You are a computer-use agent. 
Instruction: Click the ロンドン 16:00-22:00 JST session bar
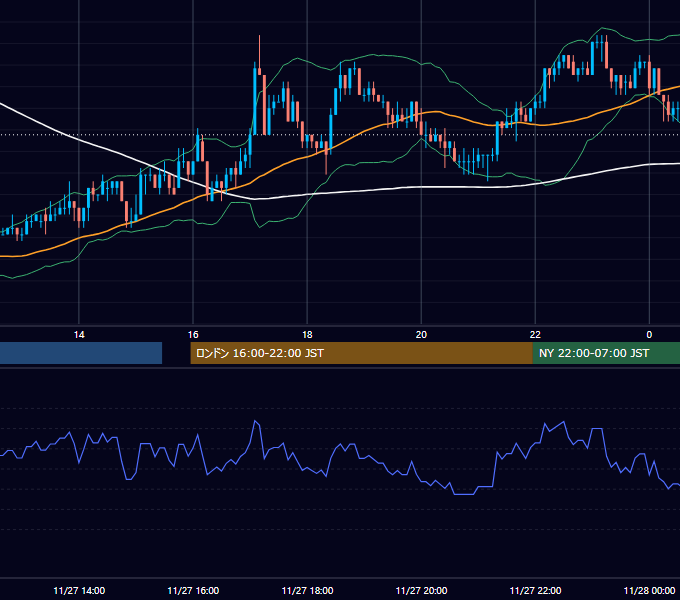point(361,353)
